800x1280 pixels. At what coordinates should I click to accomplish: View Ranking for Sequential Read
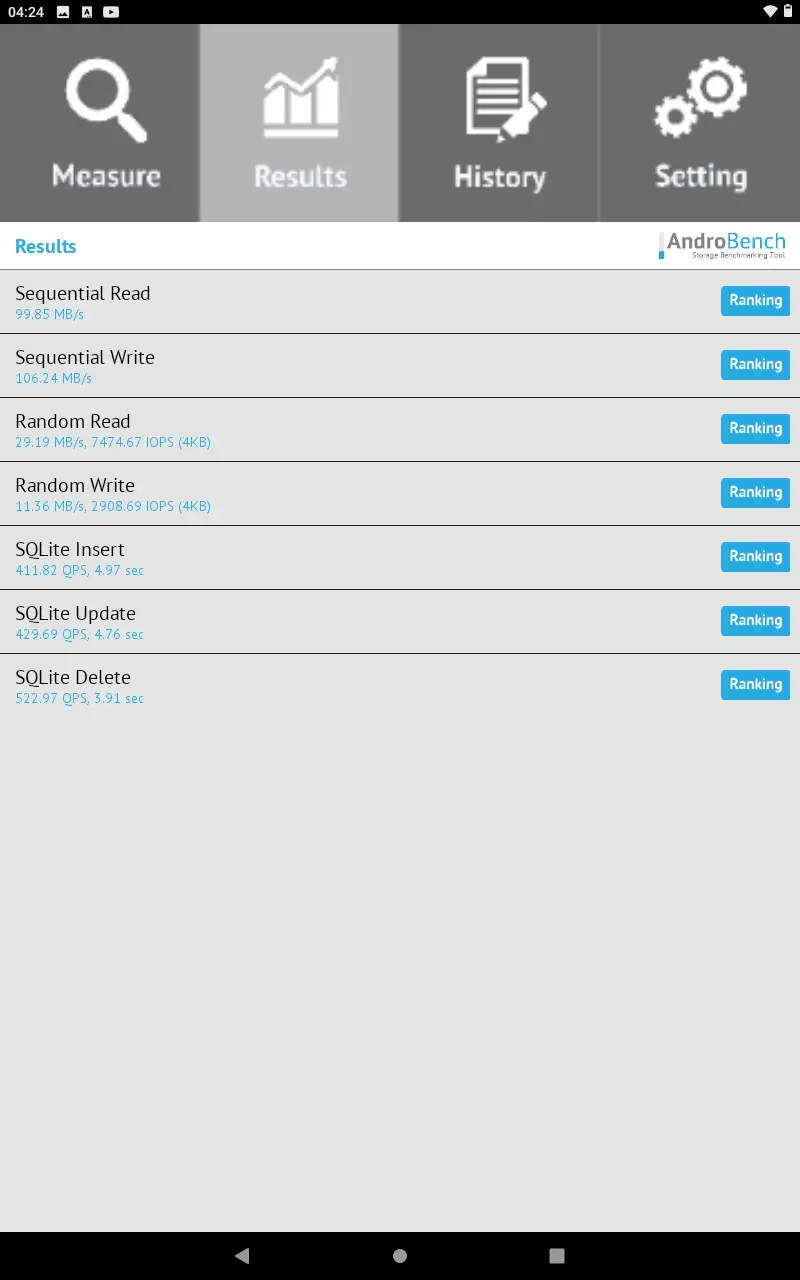tap(755, 301)
